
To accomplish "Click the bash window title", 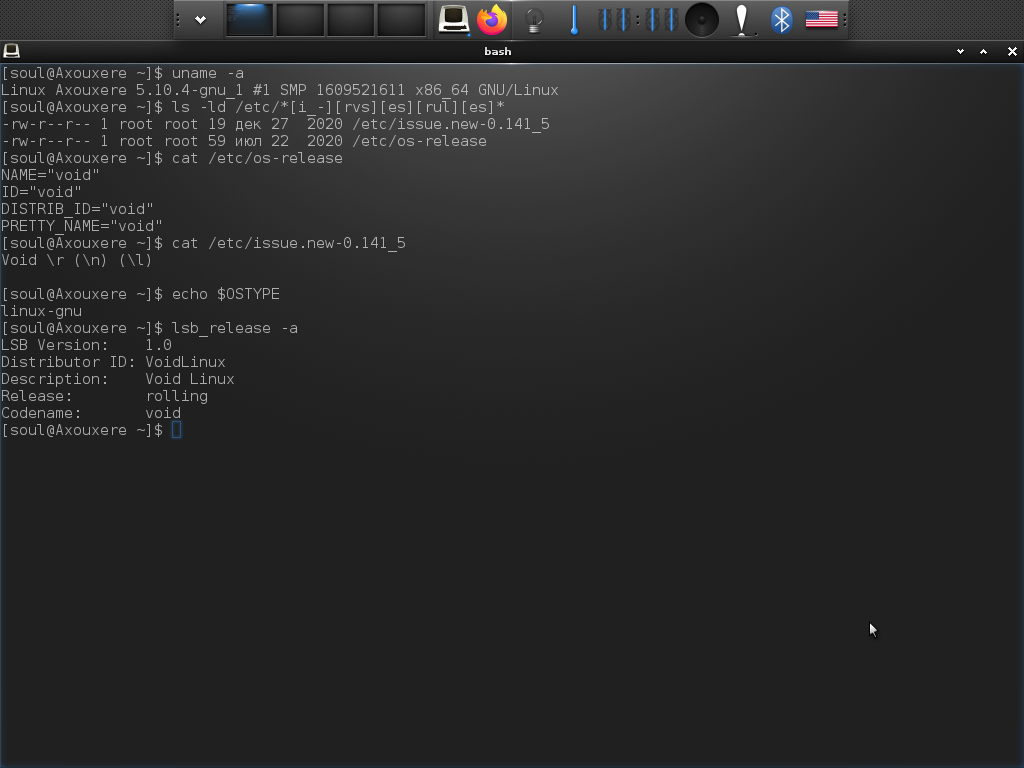I will tap(498, 52).
